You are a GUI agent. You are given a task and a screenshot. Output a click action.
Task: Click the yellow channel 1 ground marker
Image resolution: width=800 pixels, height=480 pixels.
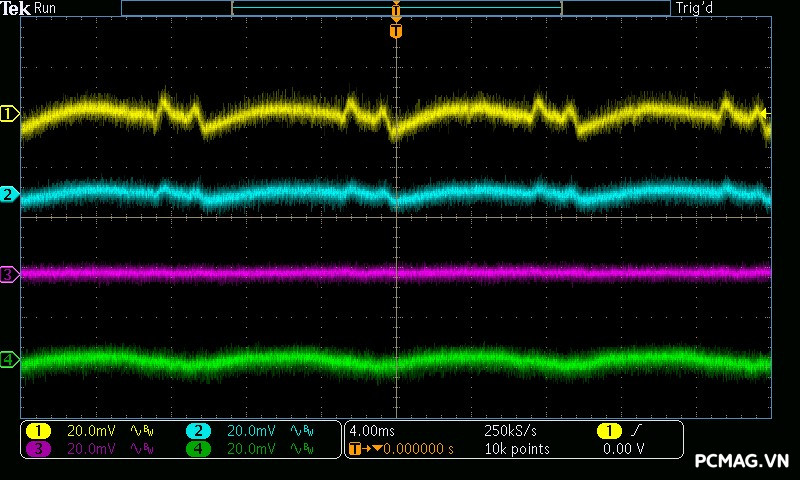pyautogui.click(x=10, y=114)
